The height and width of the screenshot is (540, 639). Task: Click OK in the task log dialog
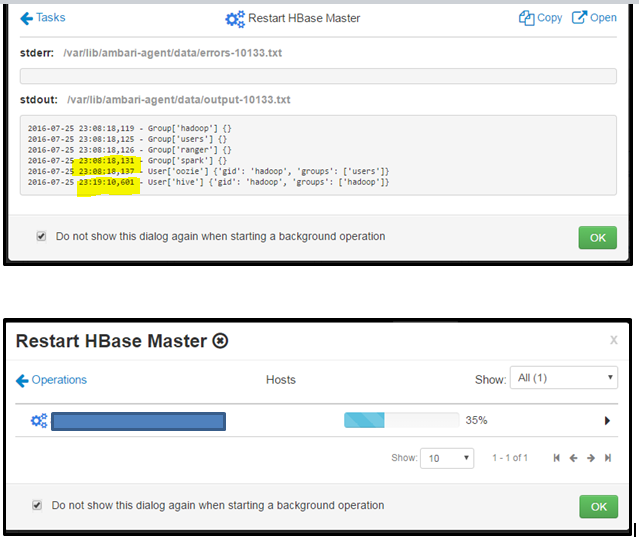597,238
